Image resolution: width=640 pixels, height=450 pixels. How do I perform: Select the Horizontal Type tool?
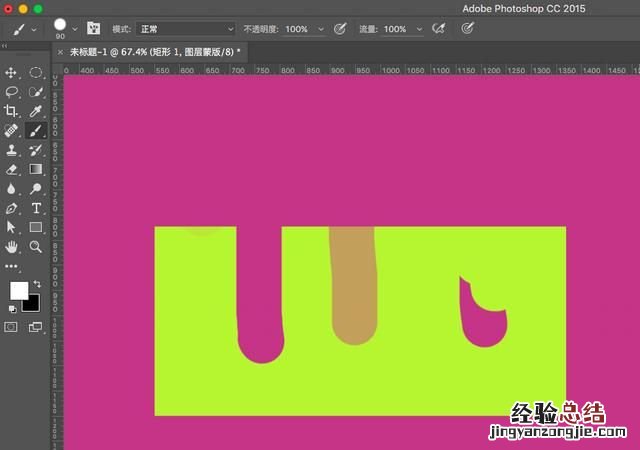tap(36, 207)
